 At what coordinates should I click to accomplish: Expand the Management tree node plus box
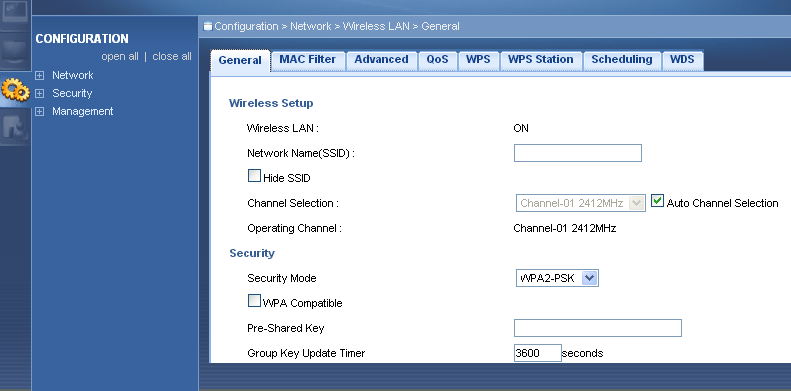39,112
